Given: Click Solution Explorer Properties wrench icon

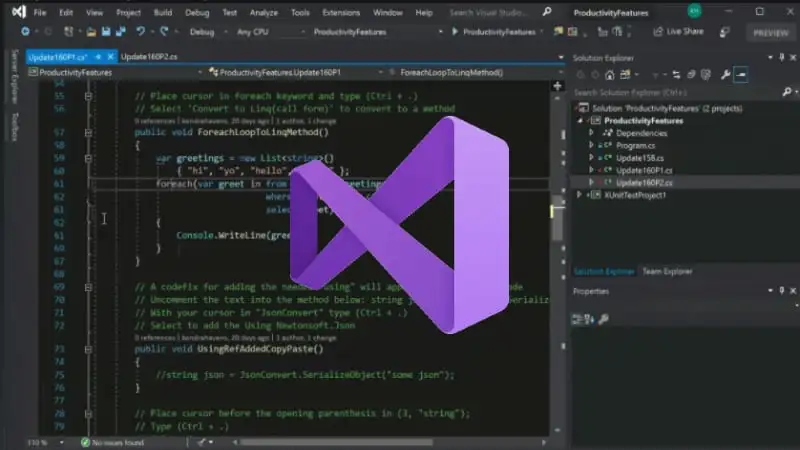Looking at the screenshot, I should tap(726, 75).
